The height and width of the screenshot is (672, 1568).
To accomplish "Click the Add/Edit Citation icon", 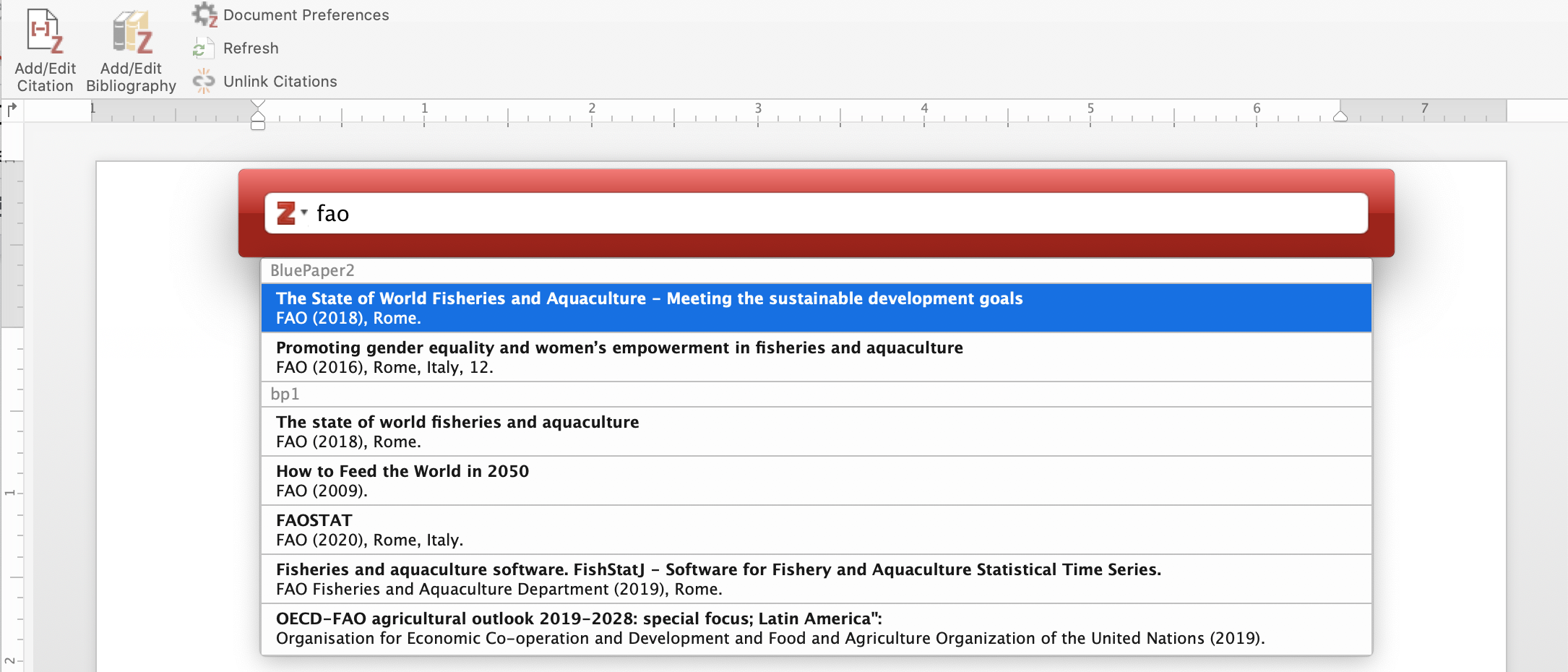I will pyautogui.click(x=45, y=30).
